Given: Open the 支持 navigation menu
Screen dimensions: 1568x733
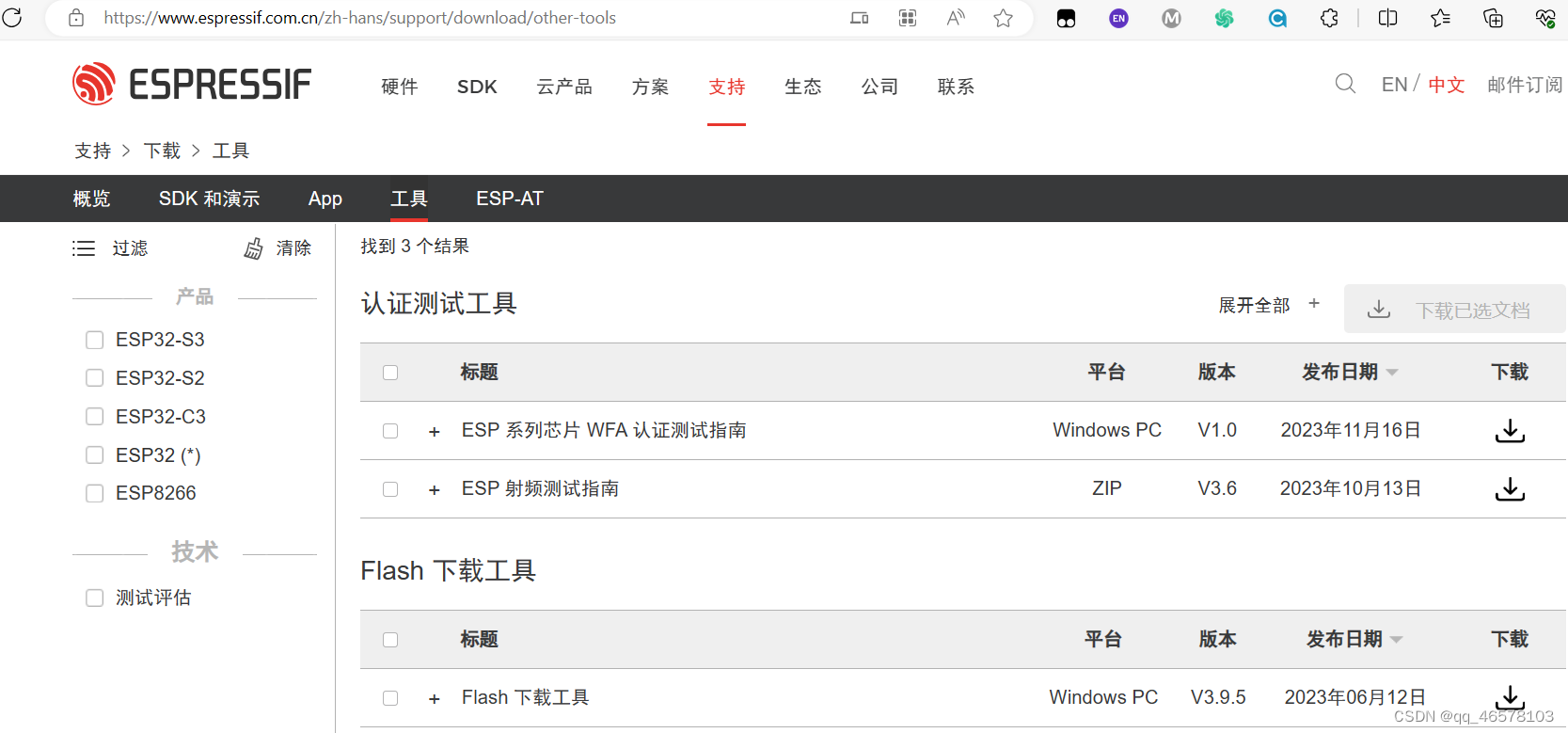Looking at the screenshot, I should 727,87.
